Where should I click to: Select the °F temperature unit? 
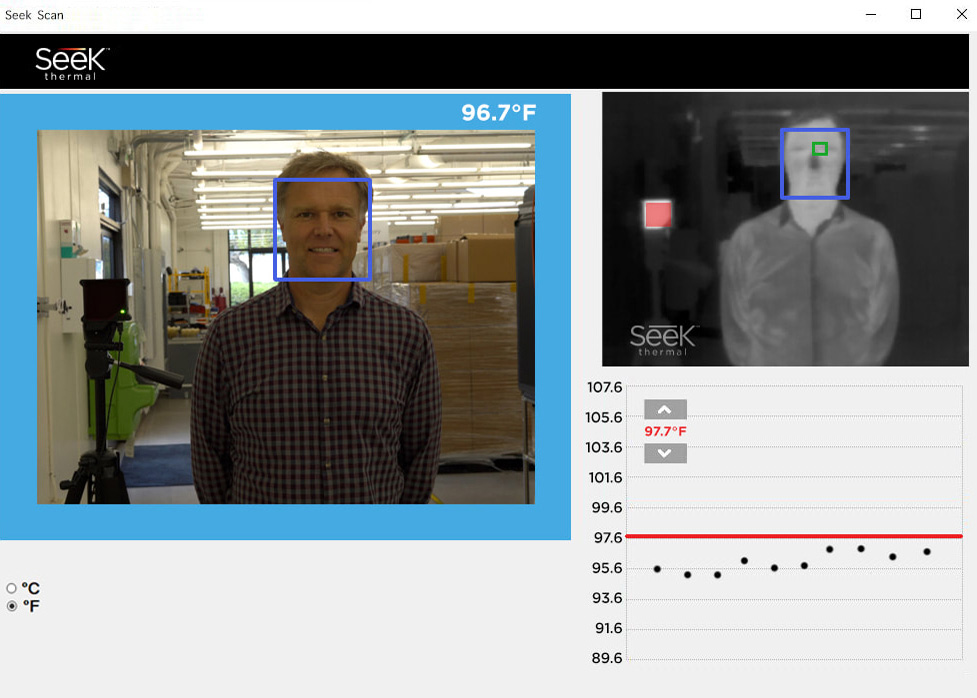pyautogui.click(x=11, y=606)
